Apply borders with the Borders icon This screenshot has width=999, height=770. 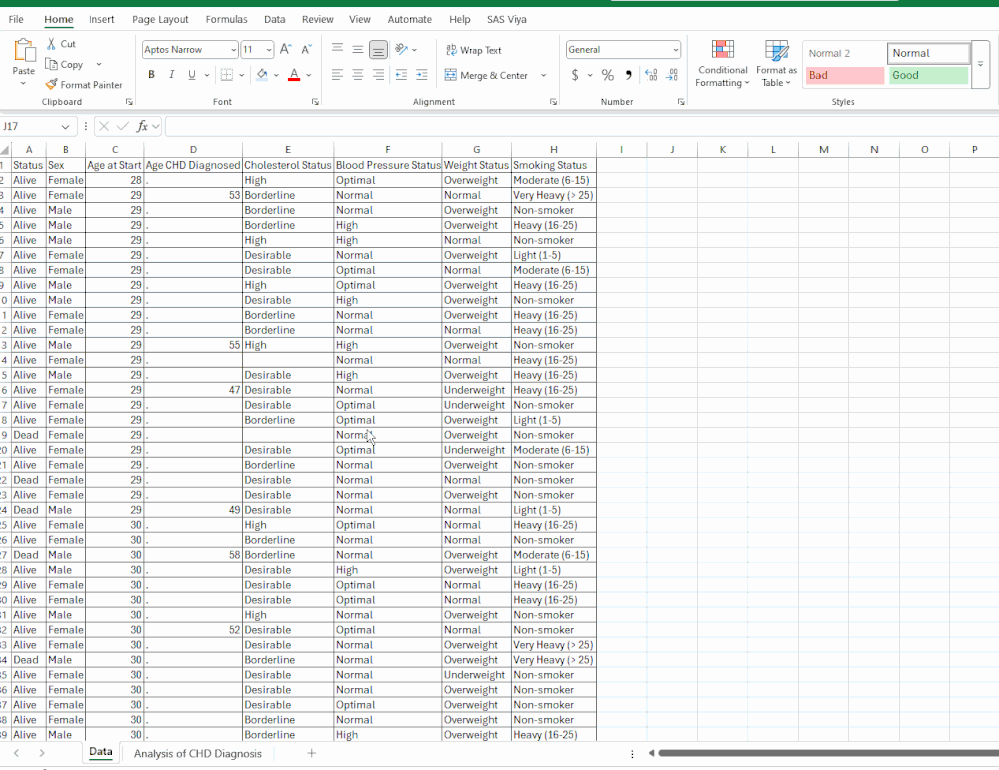tap(226, 75)
